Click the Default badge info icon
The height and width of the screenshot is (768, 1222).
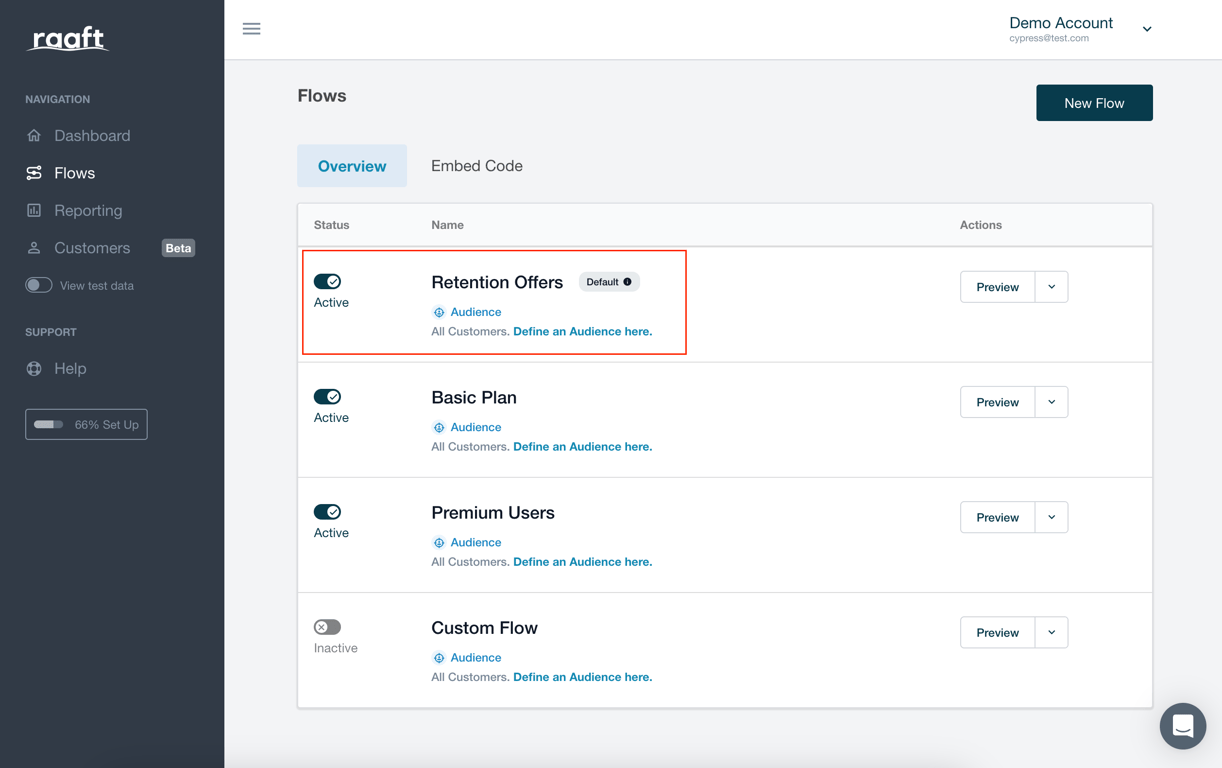(628, 282)
